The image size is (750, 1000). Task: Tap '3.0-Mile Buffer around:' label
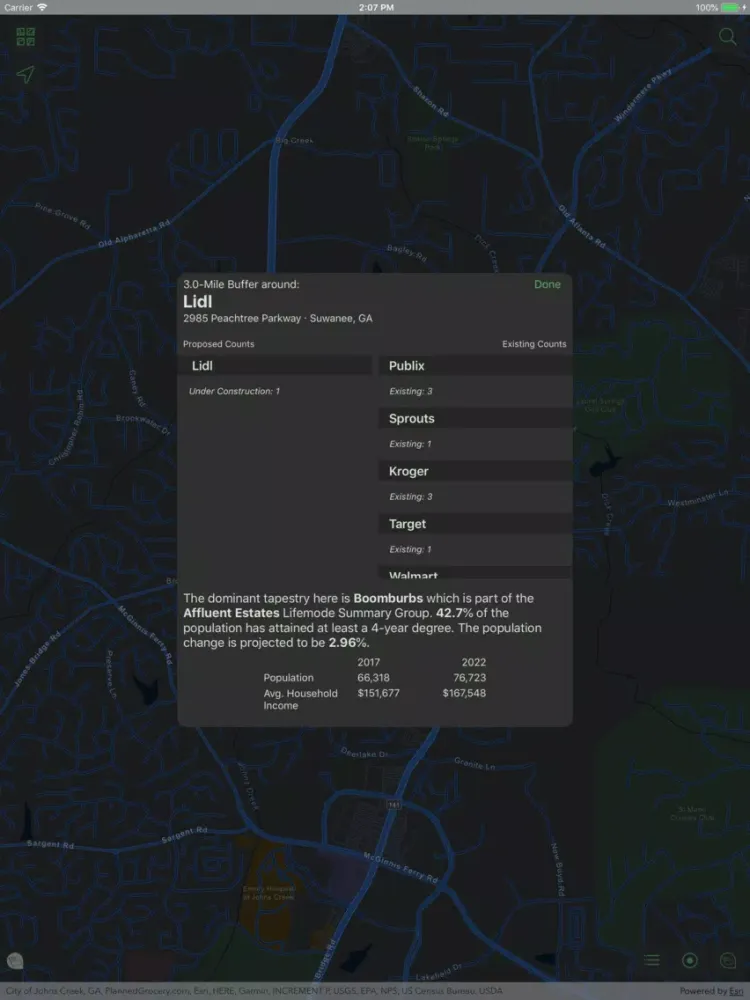pyautogui.click(x=241, y=284)
